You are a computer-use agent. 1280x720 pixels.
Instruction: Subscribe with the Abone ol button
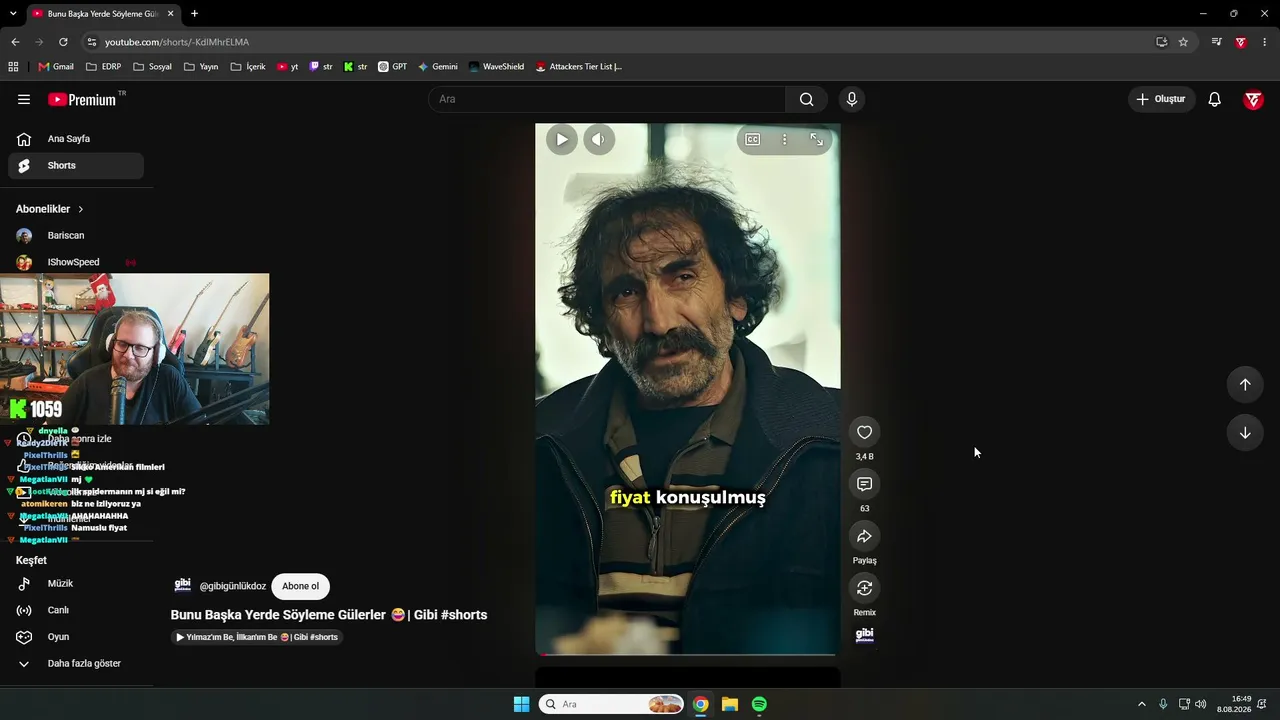300,586
